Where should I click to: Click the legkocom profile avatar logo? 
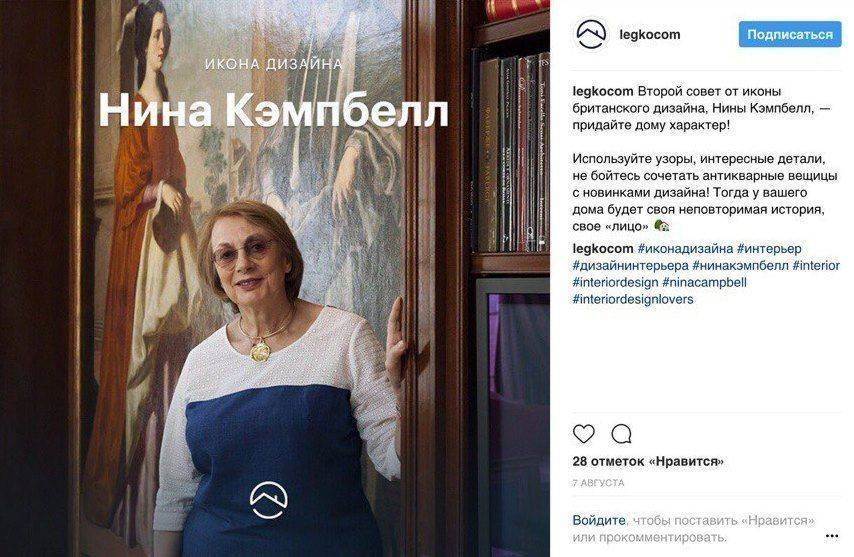(591, 34)
